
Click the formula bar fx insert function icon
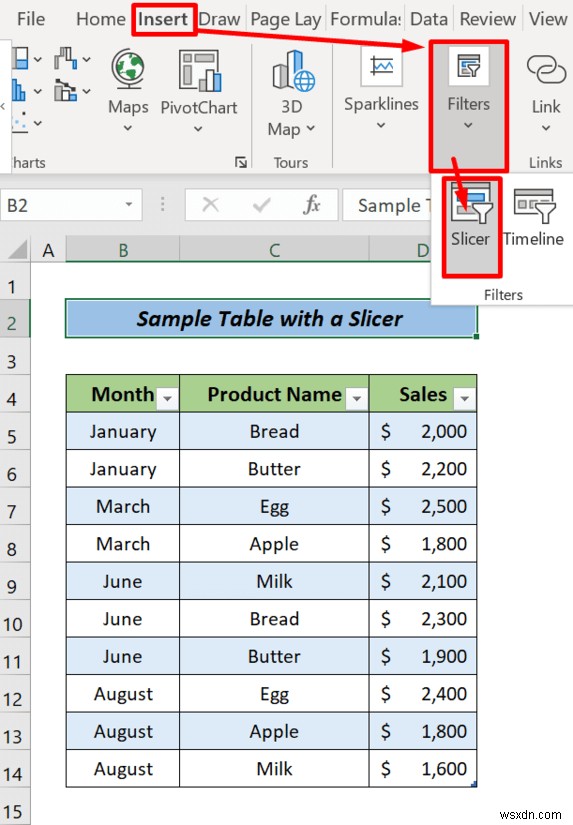click(x=311, y=205)
